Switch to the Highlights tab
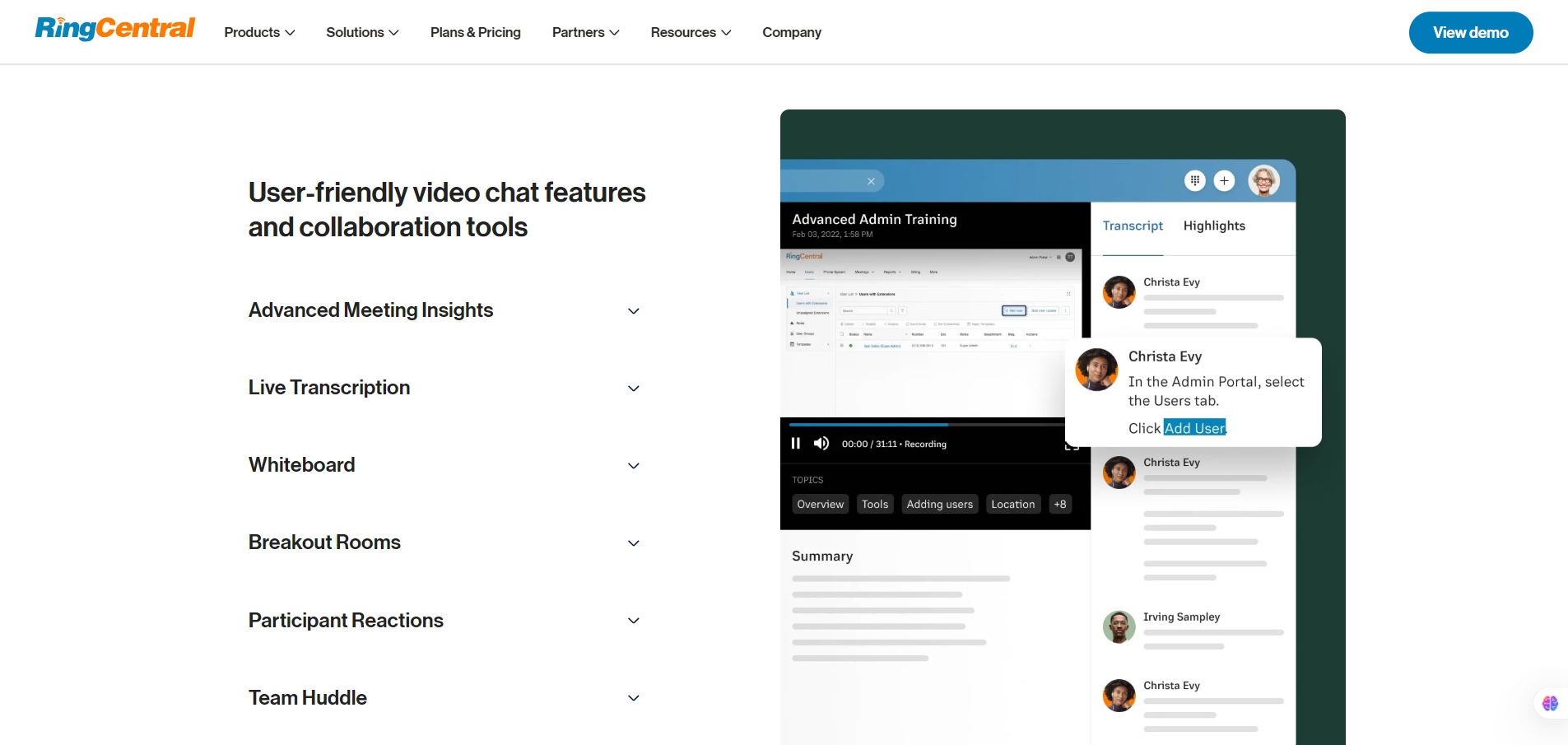The image size is (1568, 745). (x=1214, y=226)
